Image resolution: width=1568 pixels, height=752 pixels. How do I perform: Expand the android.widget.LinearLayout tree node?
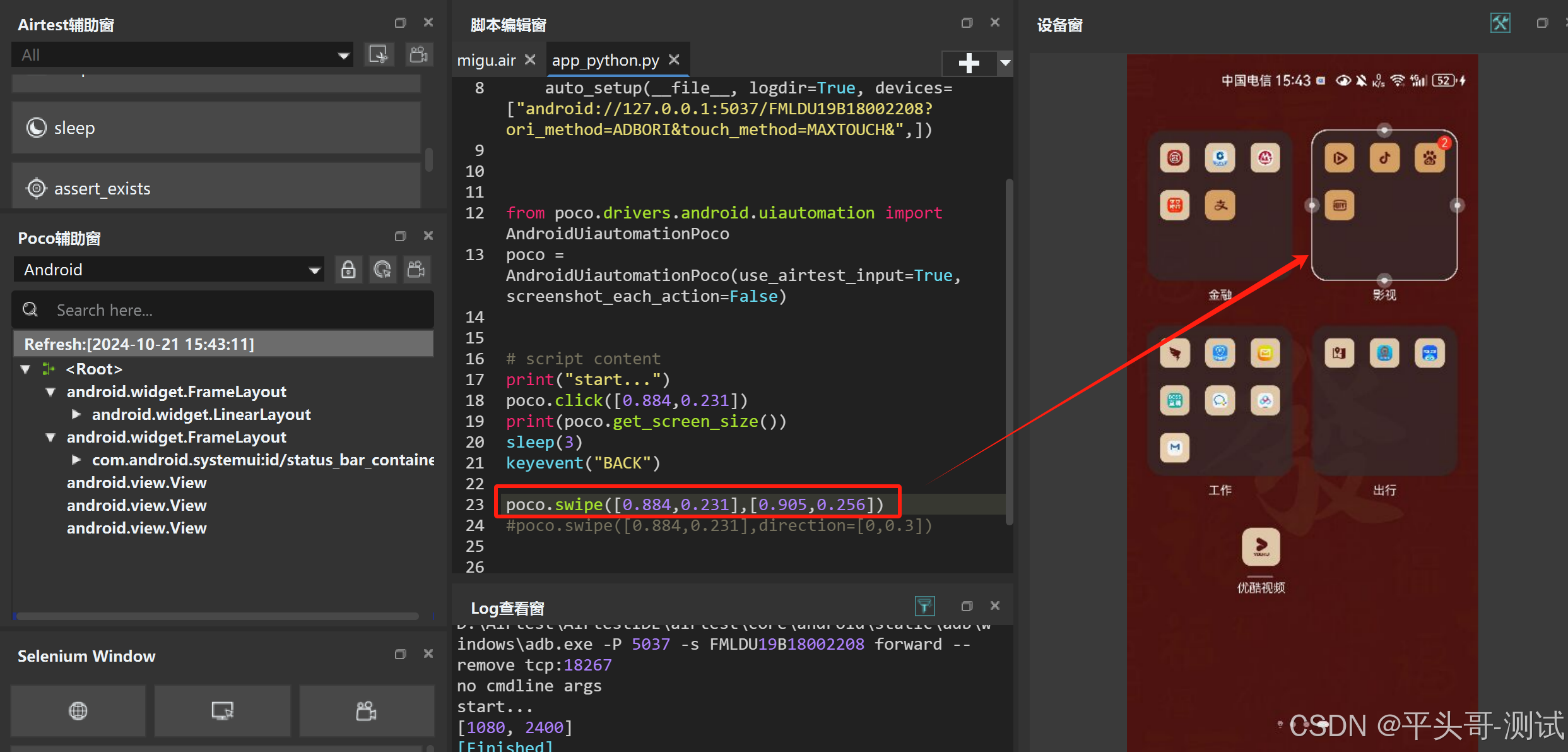(x=76, y=414)
